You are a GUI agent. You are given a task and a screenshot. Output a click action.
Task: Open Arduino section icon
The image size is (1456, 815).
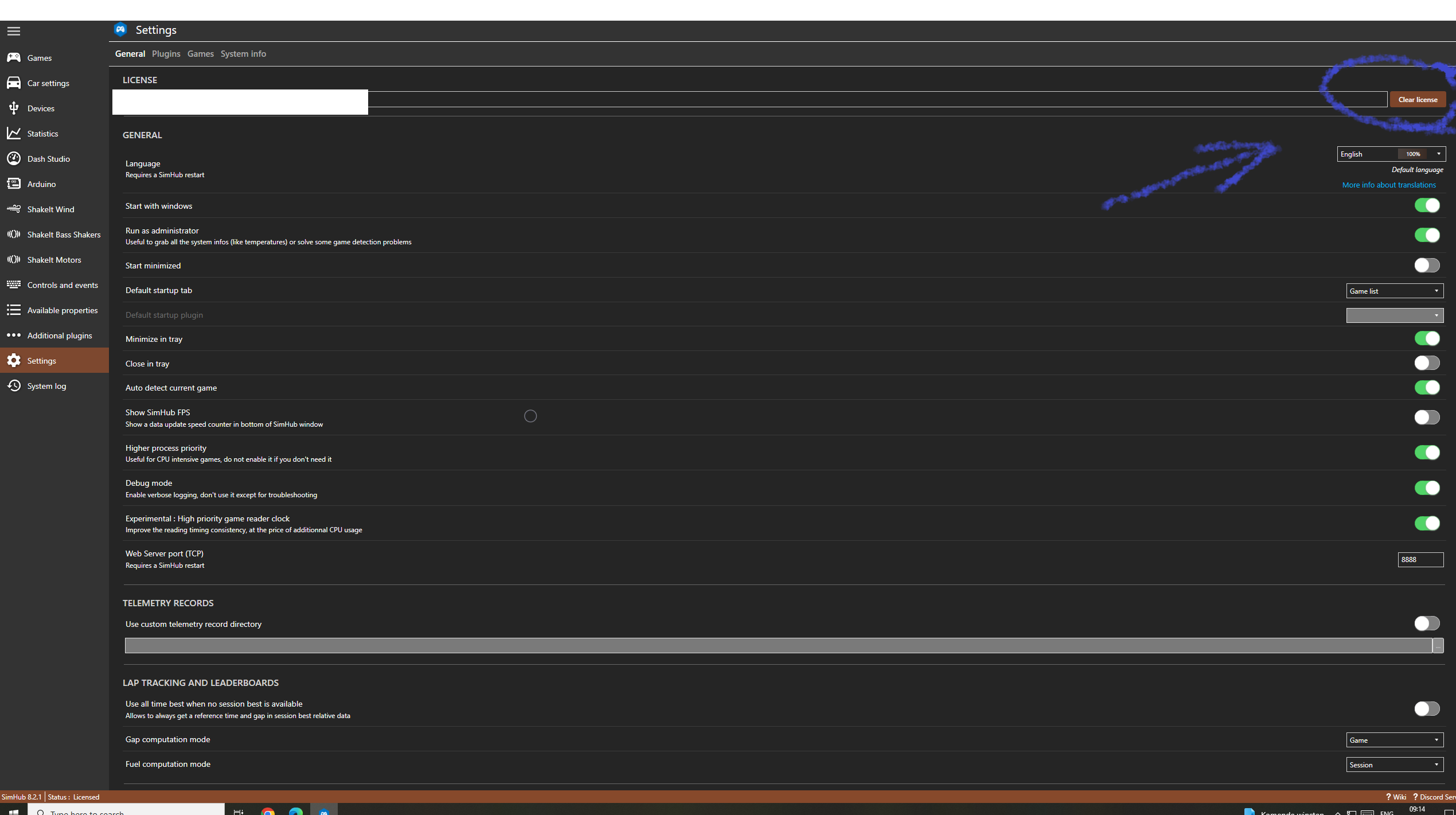pos(14,184)
